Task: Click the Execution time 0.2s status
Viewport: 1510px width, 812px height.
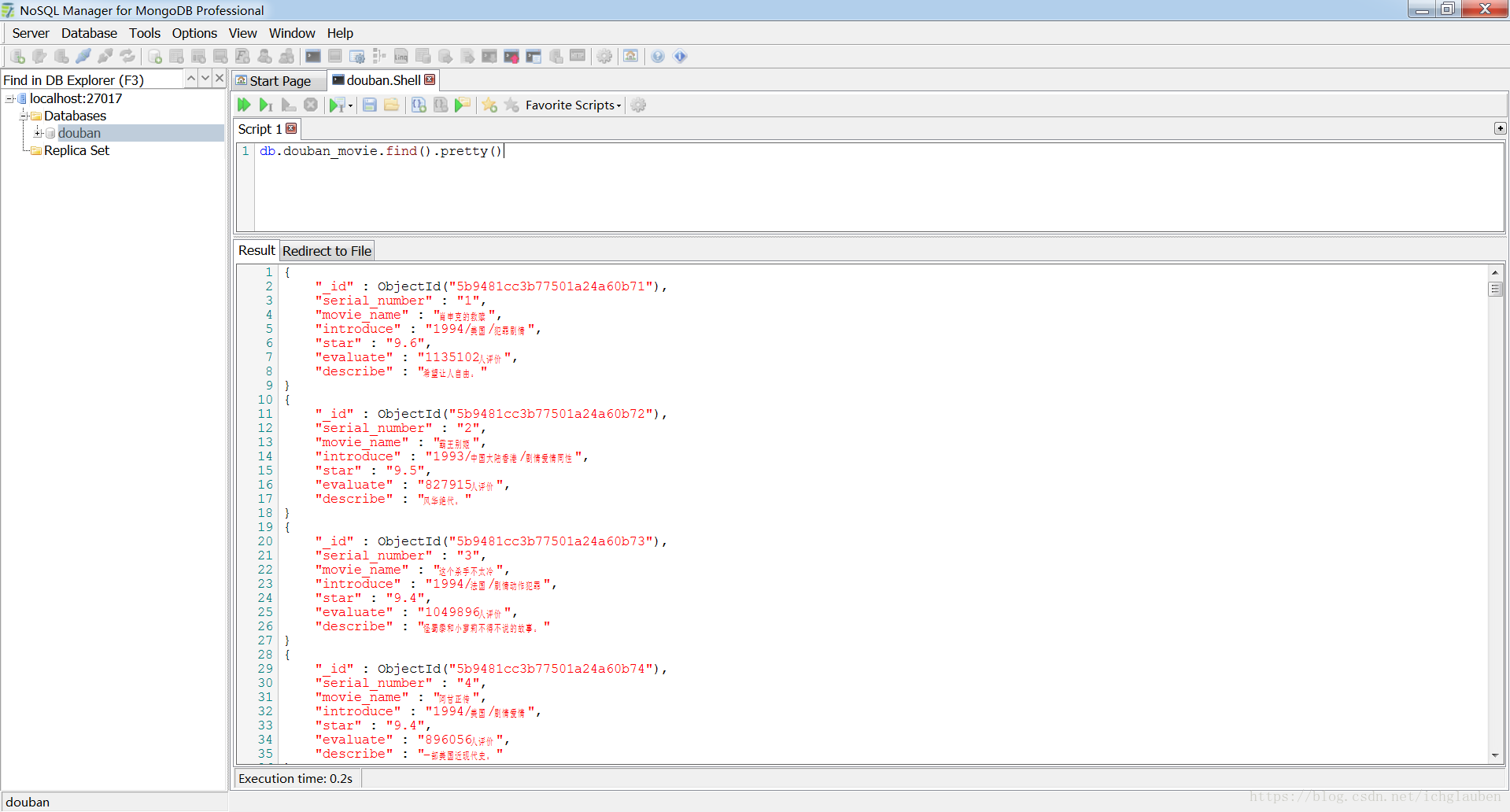Action: point(296,778)
